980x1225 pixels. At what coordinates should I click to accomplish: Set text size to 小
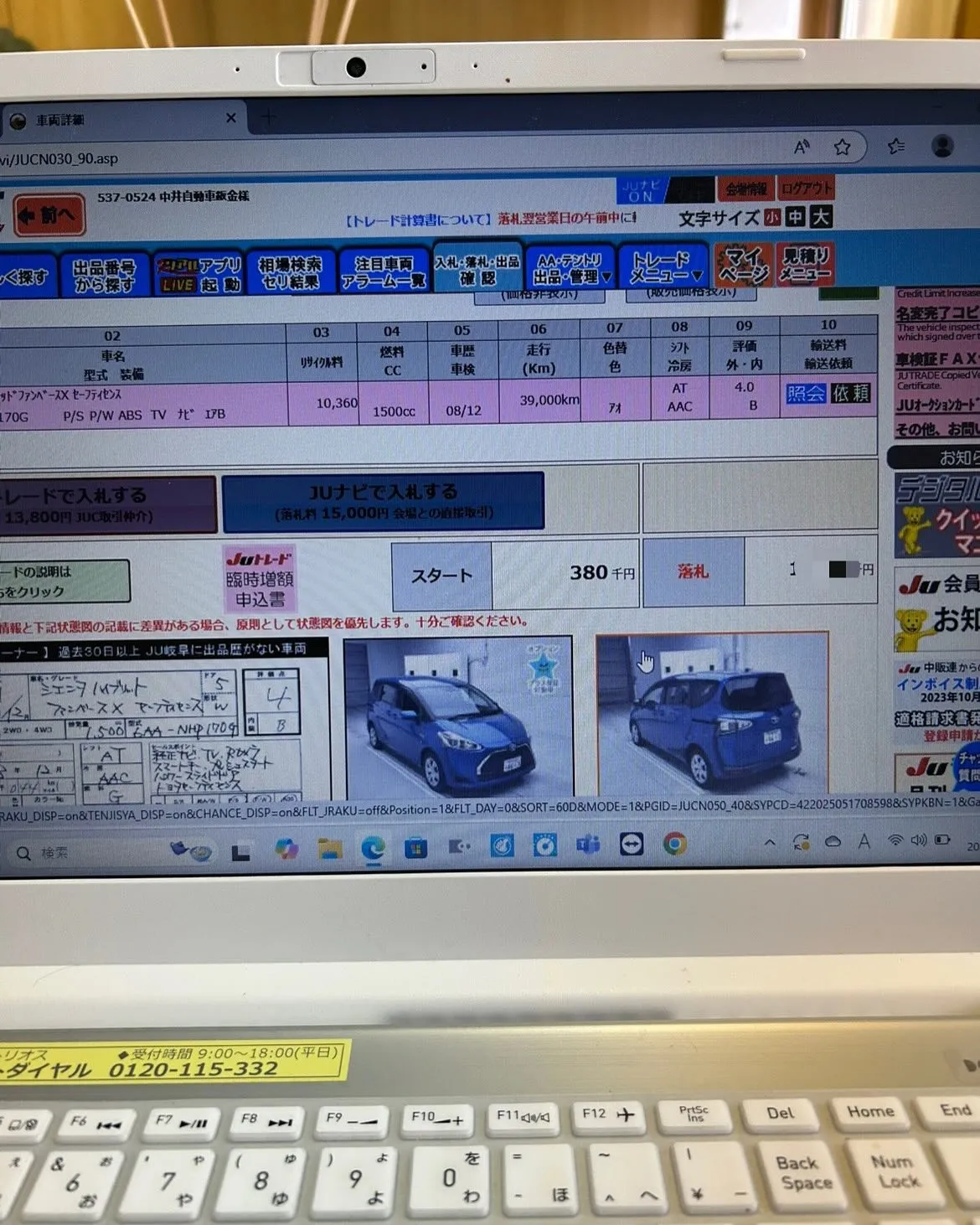click(x=771, y=218)
